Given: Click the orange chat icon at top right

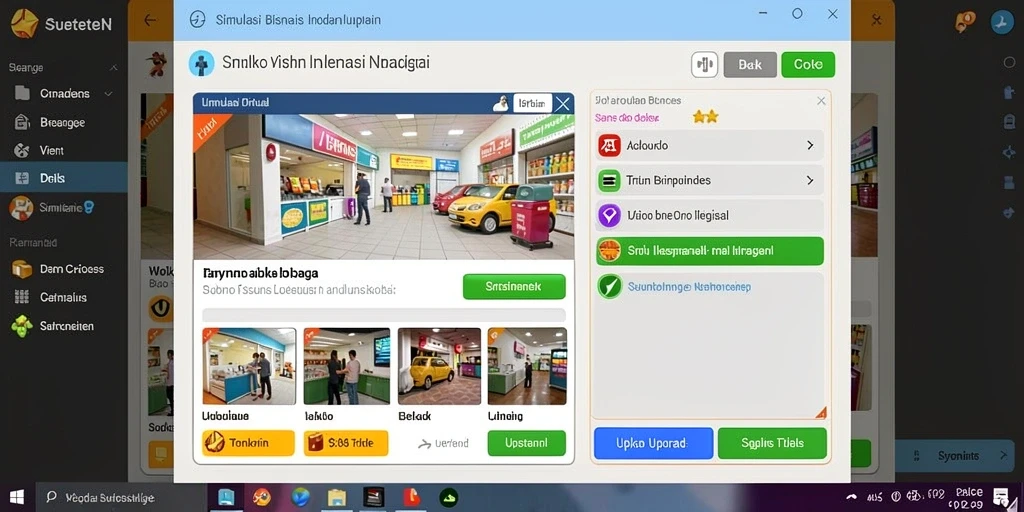Looking at the screenshot, I should (x=965, y=22).
